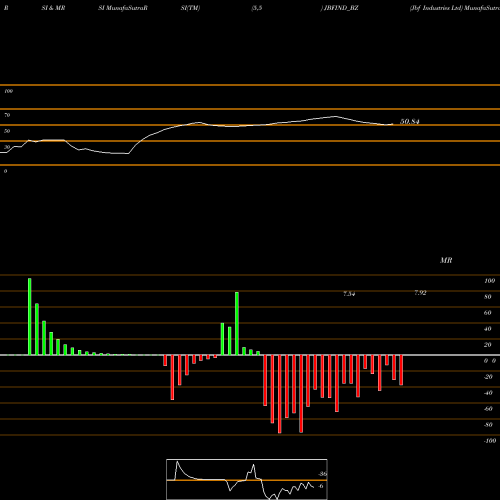Click the JBFIND_BZ symbol in header

click(x=341, y=8)
